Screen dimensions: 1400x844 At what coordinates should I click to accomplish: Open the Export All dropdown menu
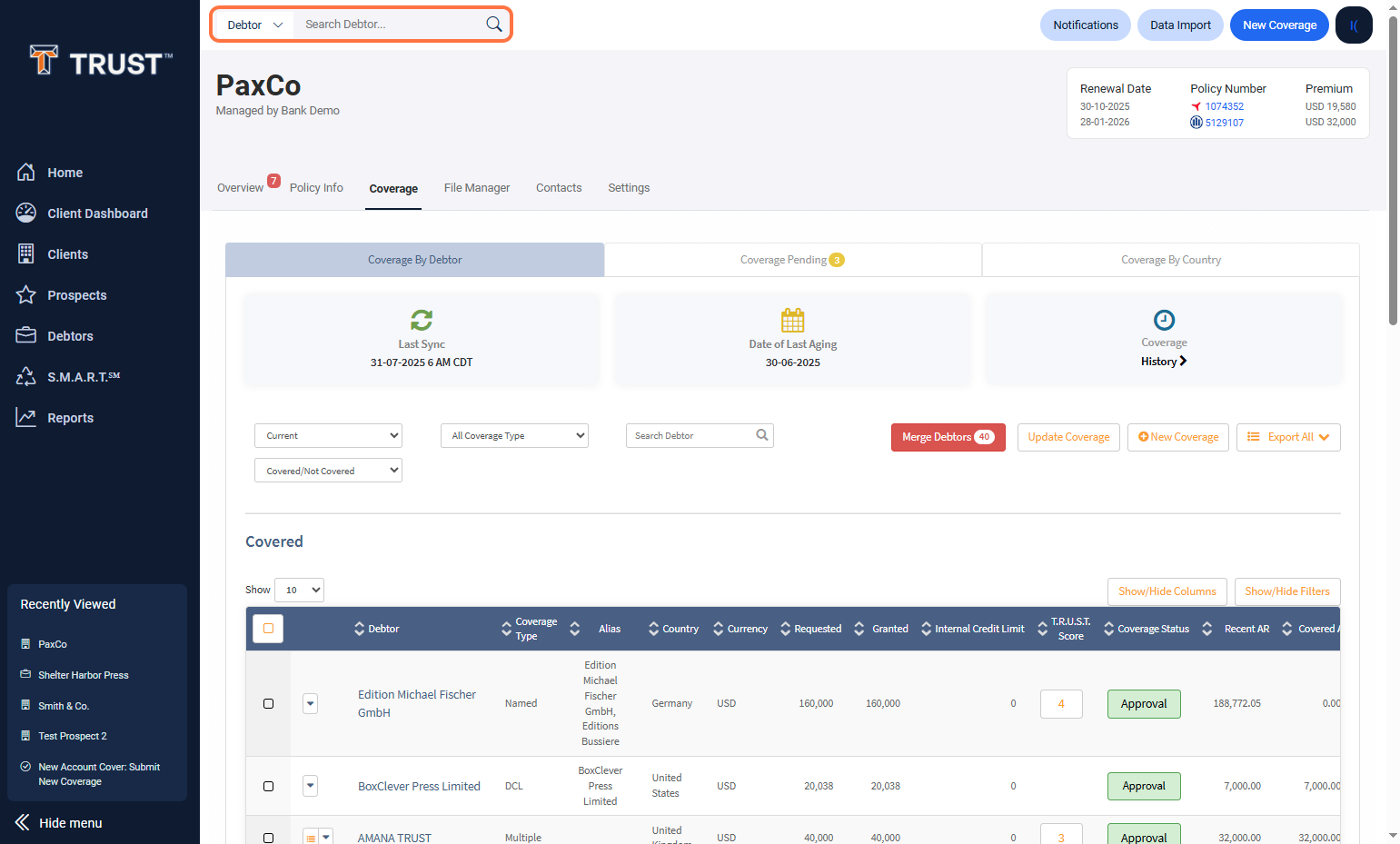pos(1287,437)
